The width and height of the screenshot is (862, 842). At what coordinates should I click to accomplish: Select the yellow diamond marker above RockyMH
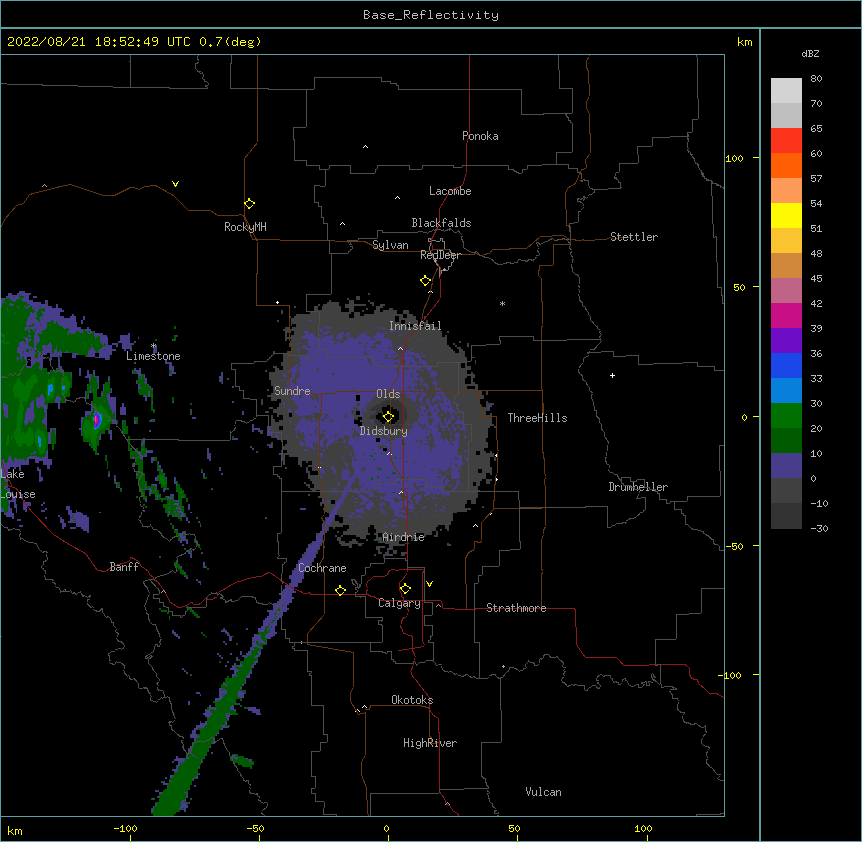click(249, 203)
